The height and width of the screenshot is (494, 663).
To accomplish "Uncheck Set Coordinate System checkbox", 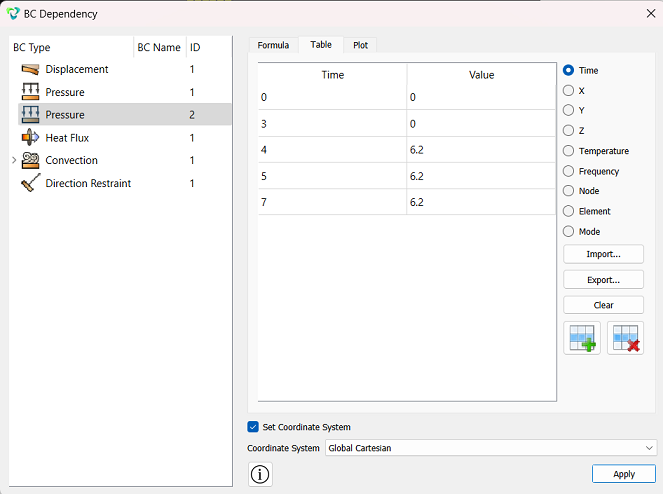I will 253,427.
